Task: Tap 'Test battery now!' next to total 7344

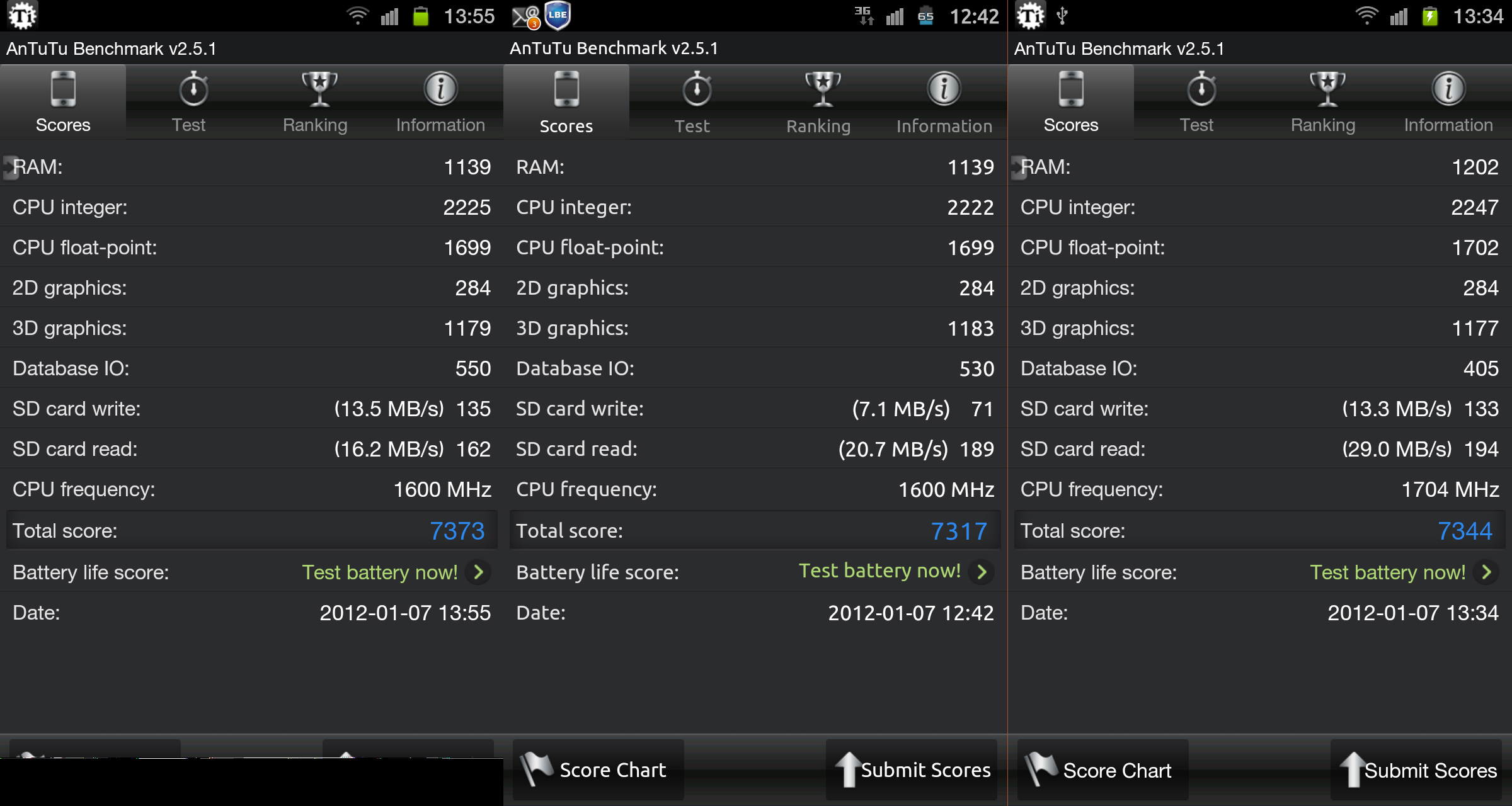Action: pyautogui.click(x=1388, y=572)
